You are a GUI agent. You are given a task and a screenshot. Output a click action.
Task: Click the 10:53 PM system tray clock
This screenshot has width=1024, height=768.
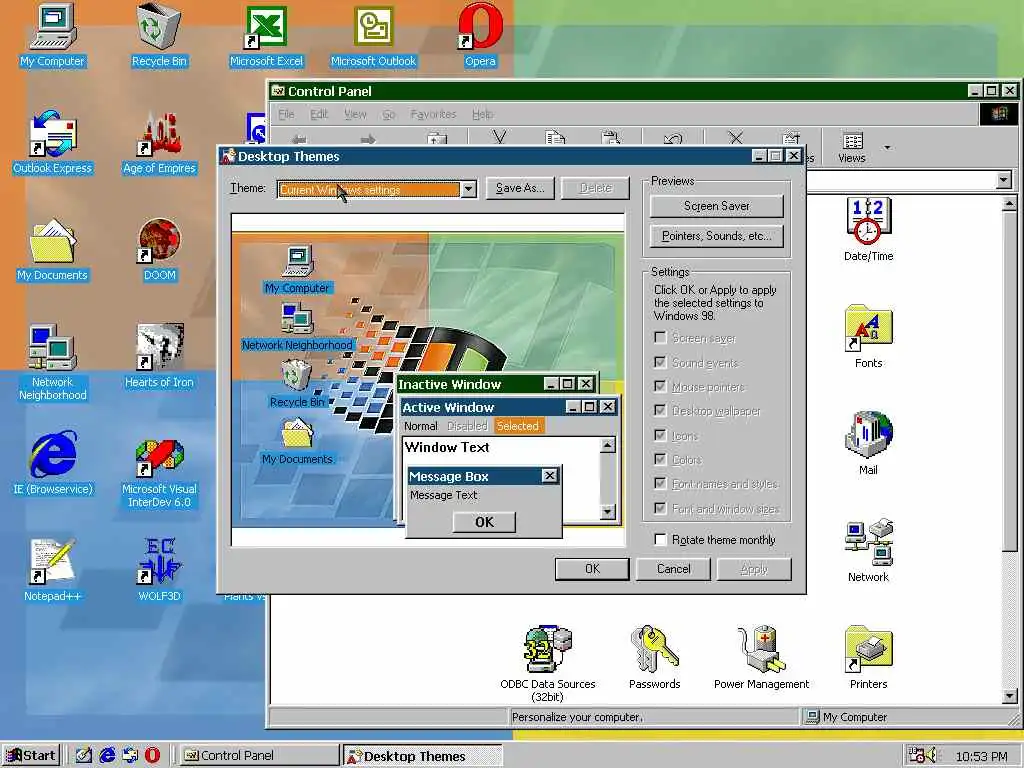[981, 756]
